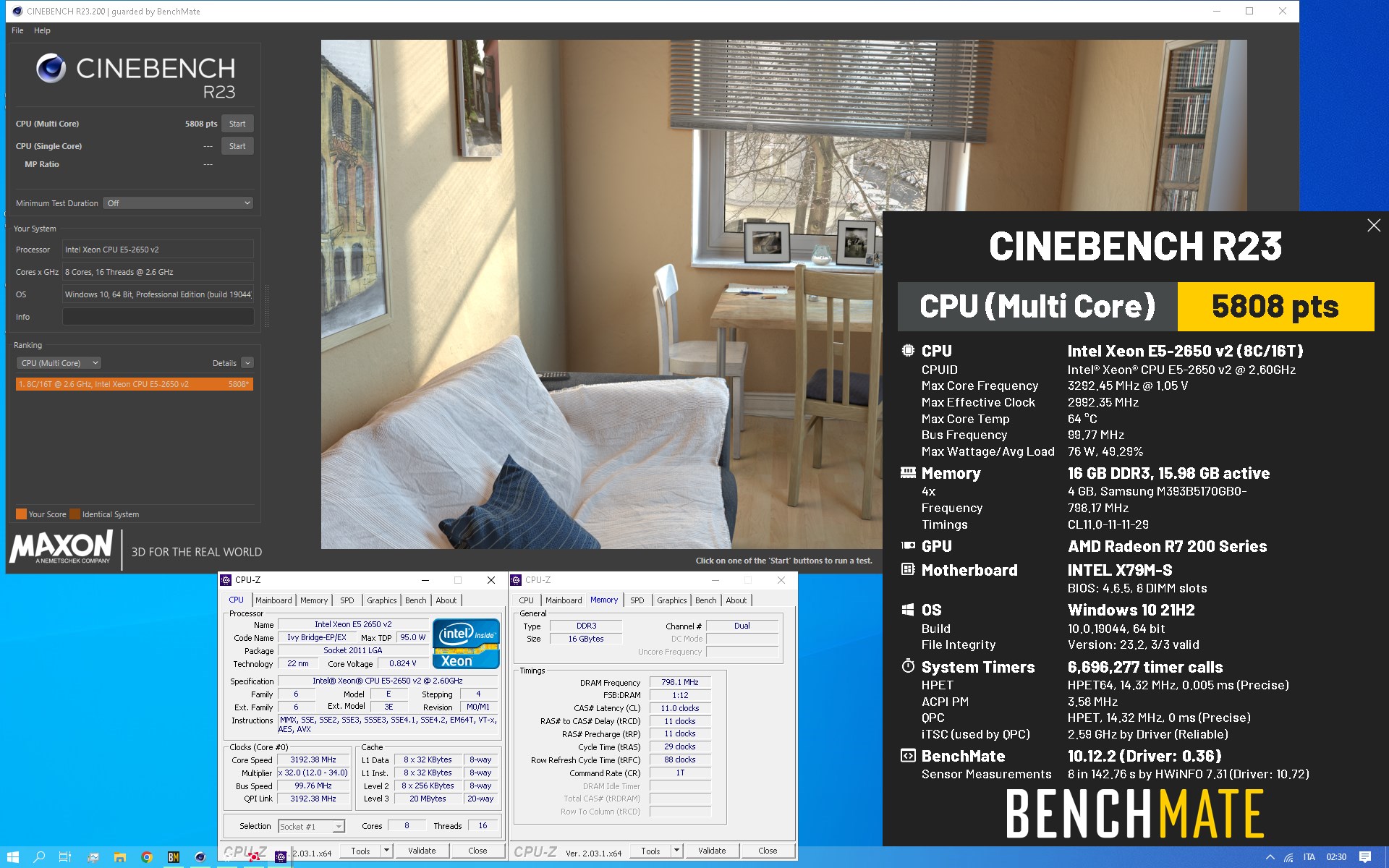The height and width of the screenshot is (868, 1389).
Task: Click Validate in left CPU-Z window
Action: [x=422, y=851]
